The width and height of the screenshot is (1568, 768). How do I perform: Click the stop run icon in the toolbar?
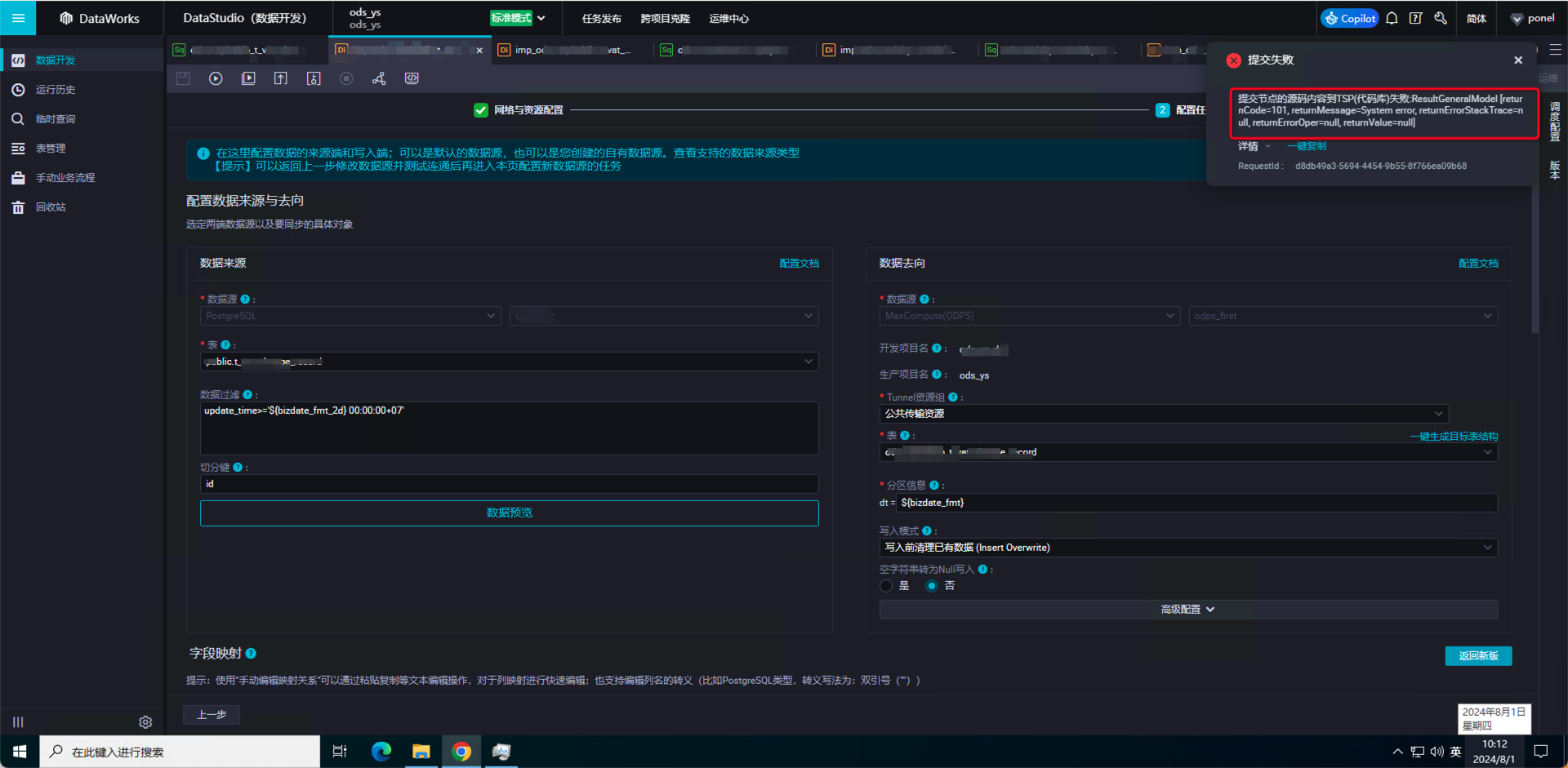click(346, 78)
